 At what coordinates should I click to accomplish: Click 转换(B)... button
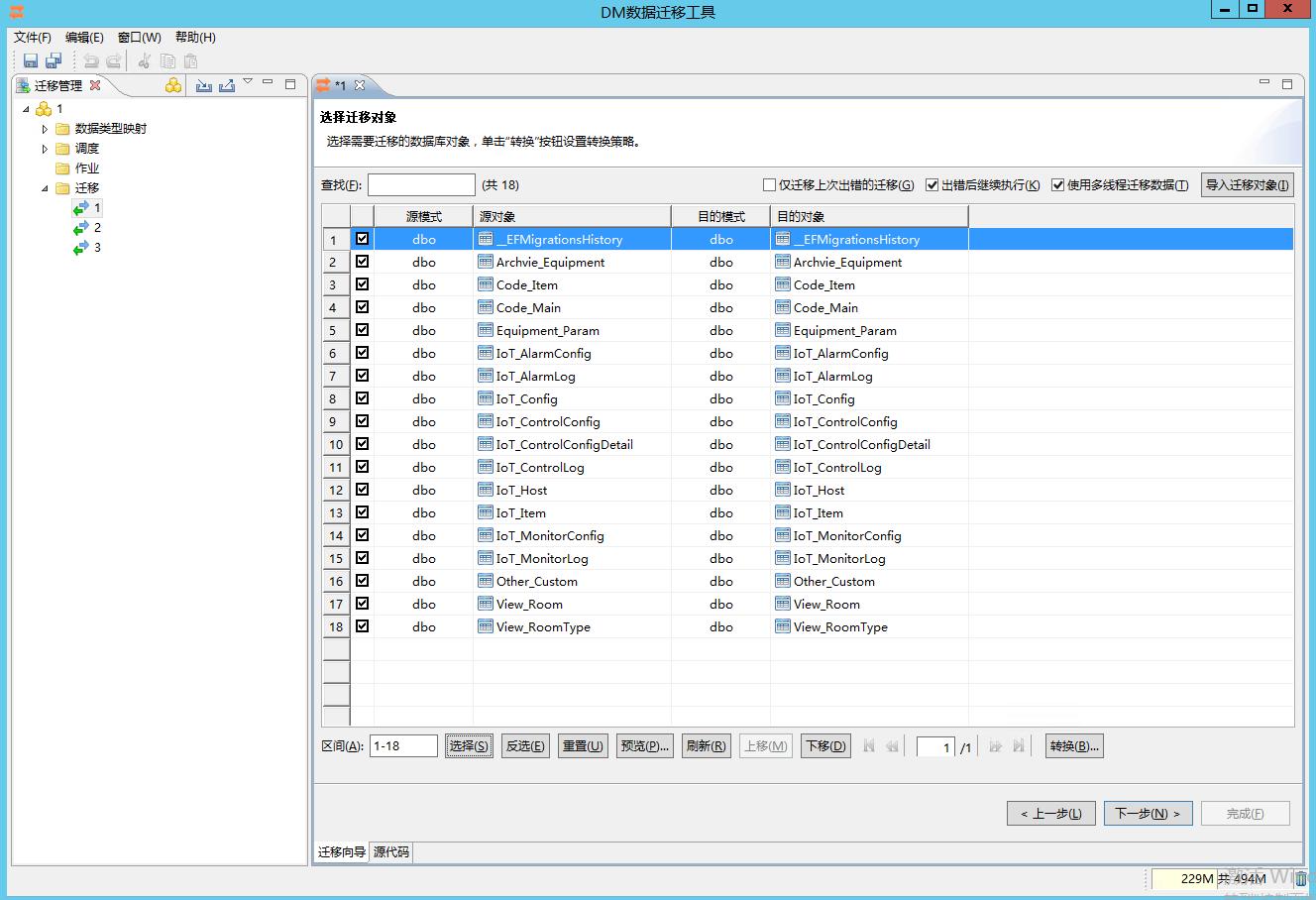click(1074, 746)
